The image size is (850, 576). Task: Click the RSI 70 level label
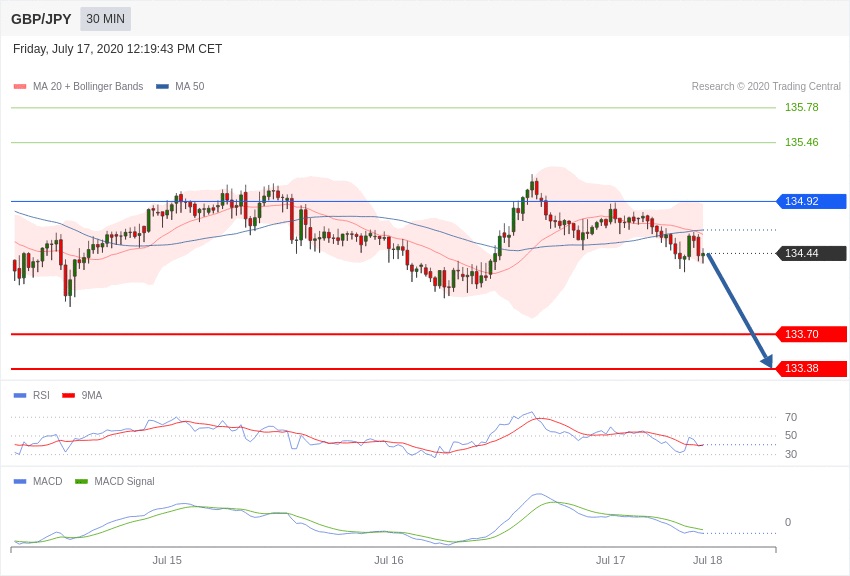point(791,417)
